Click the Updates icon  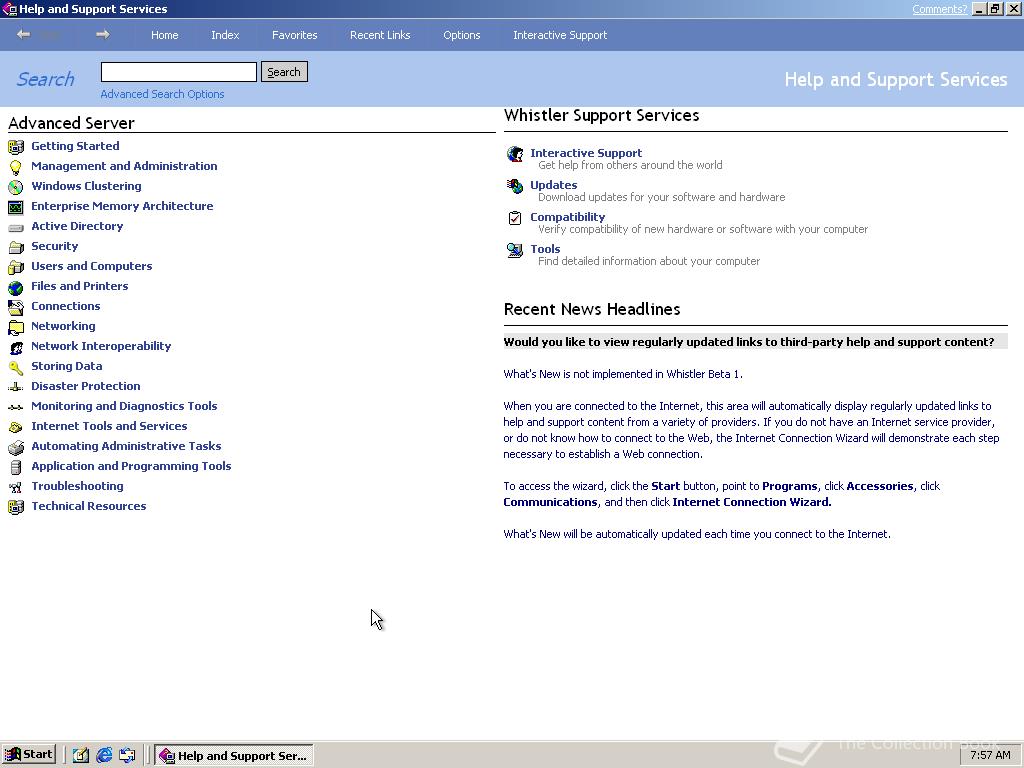pos(515,186)
